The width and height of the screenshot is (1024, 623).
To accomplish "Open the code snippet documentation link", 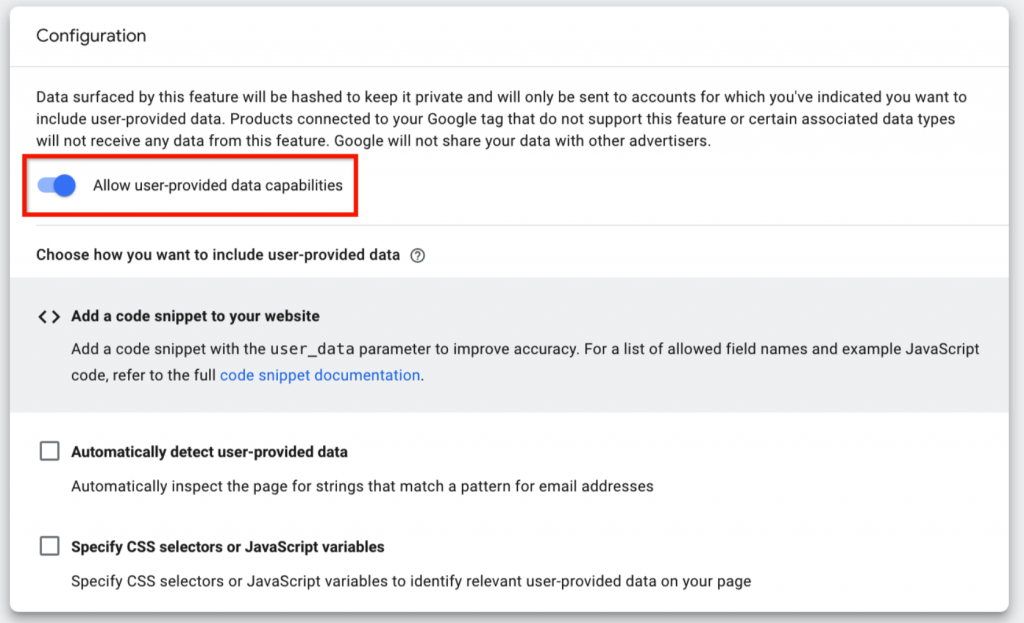I will [x=319, y=375].
